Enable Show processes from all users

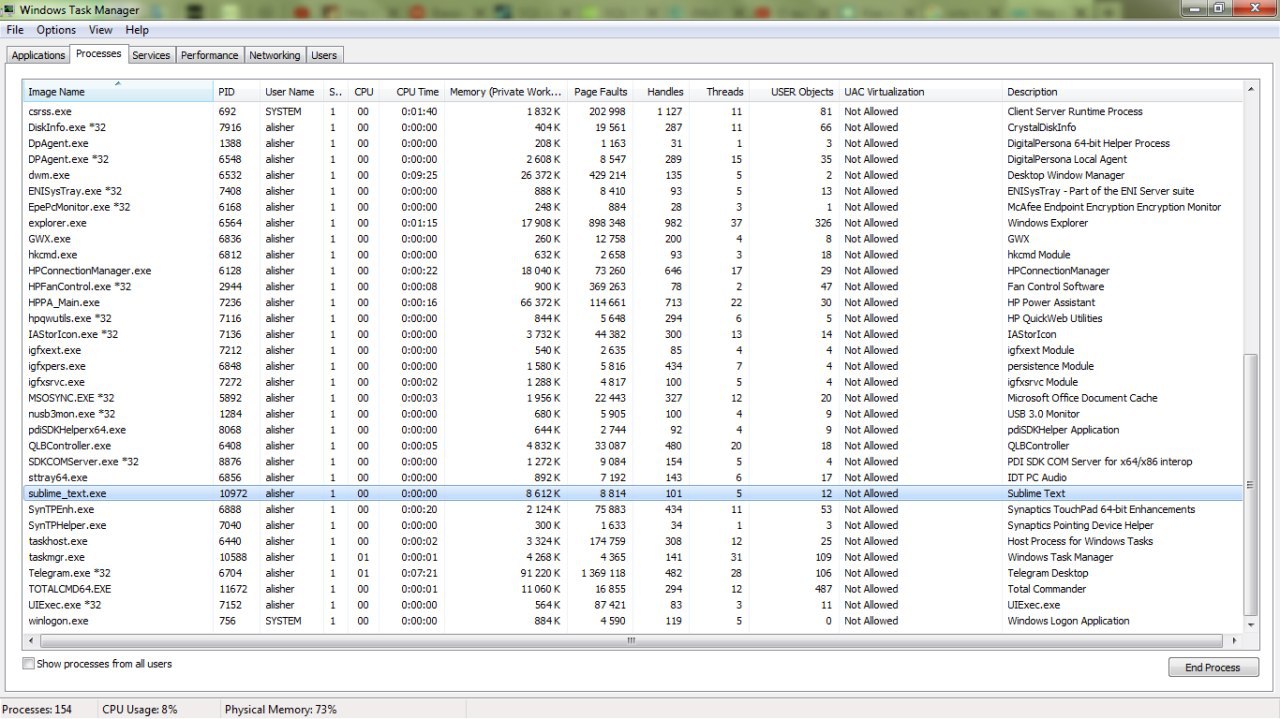[x=28, y=663]
